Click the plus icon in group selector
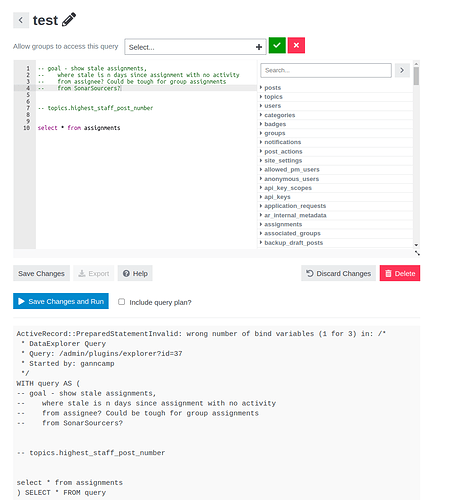 click(259, 47)
